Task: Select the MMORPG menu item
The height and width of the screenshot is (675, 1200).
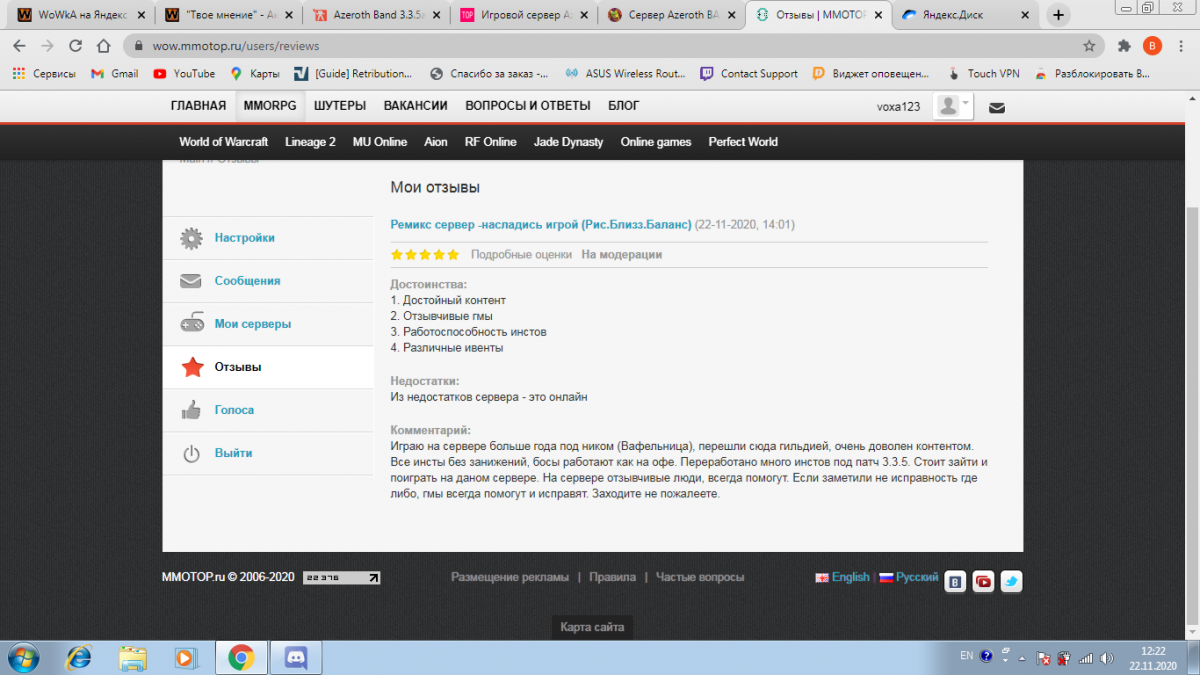Action: [x=269, y=106]
